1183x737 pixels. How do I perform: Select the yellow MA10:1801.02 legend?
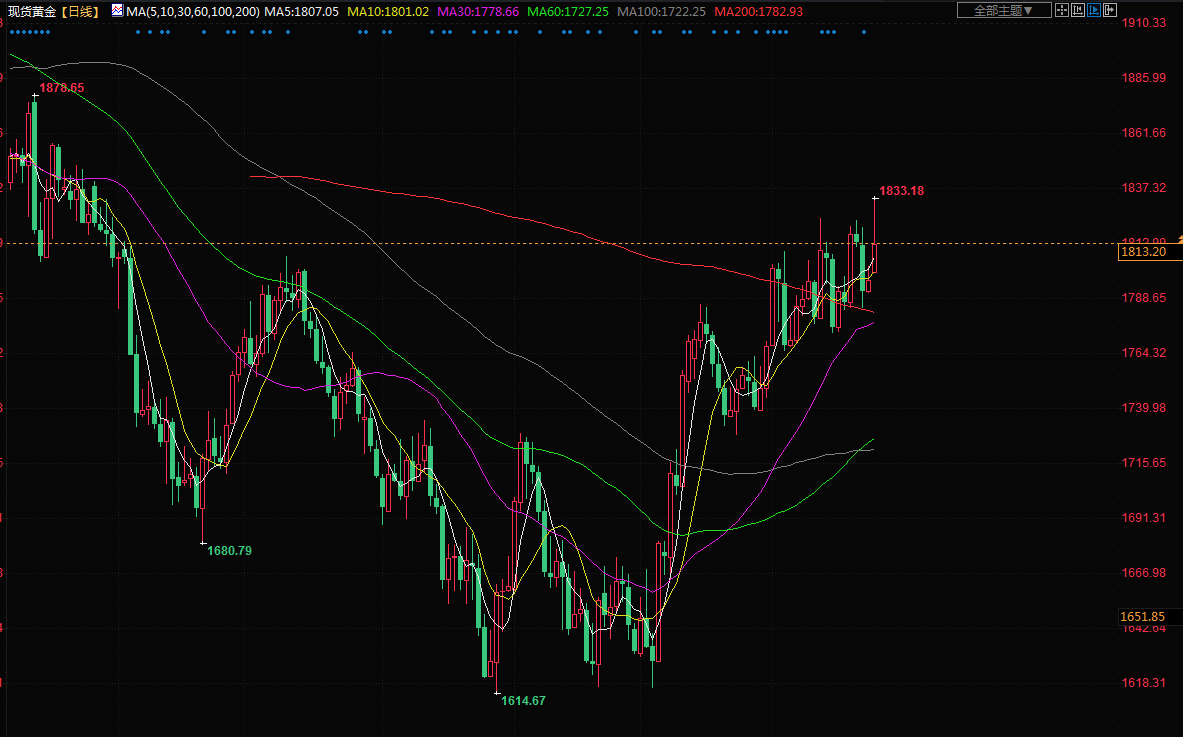coord(388,11)
